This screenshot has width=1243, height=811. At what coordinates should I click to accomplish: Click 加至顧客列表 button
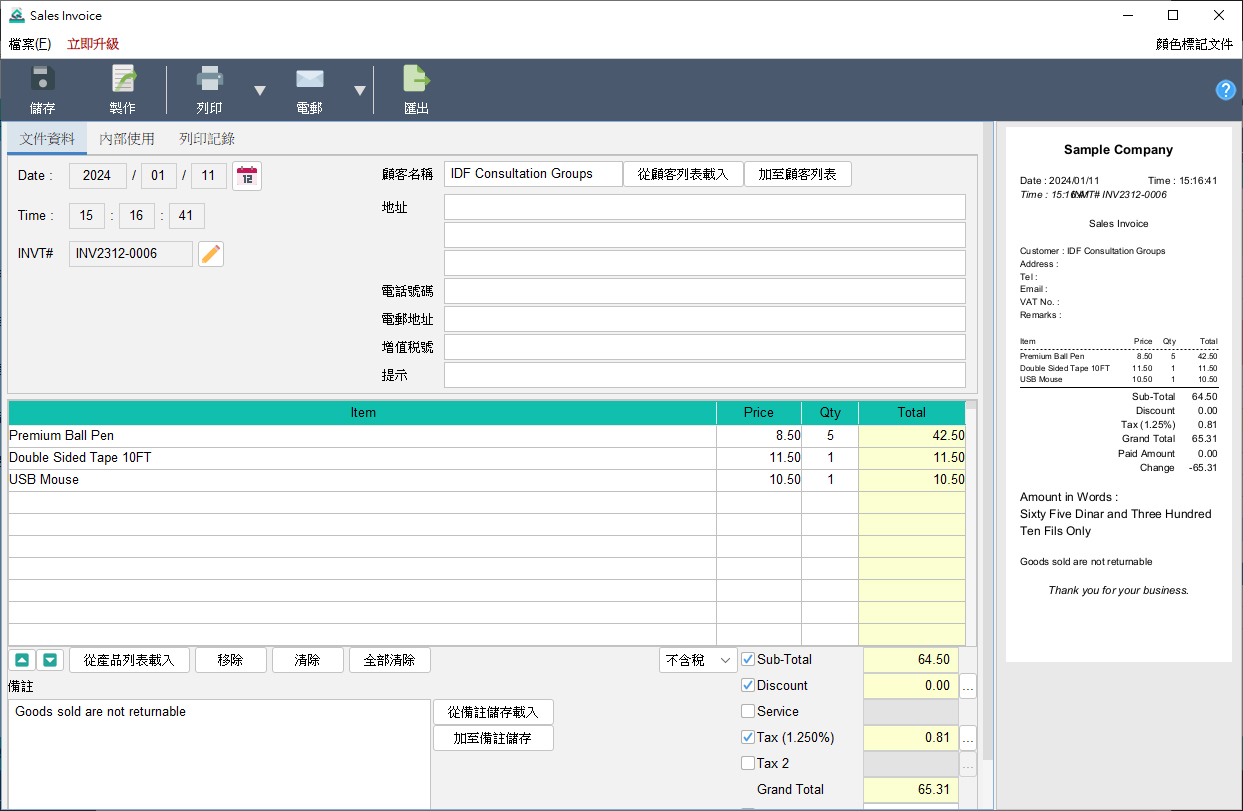(797, 174)
